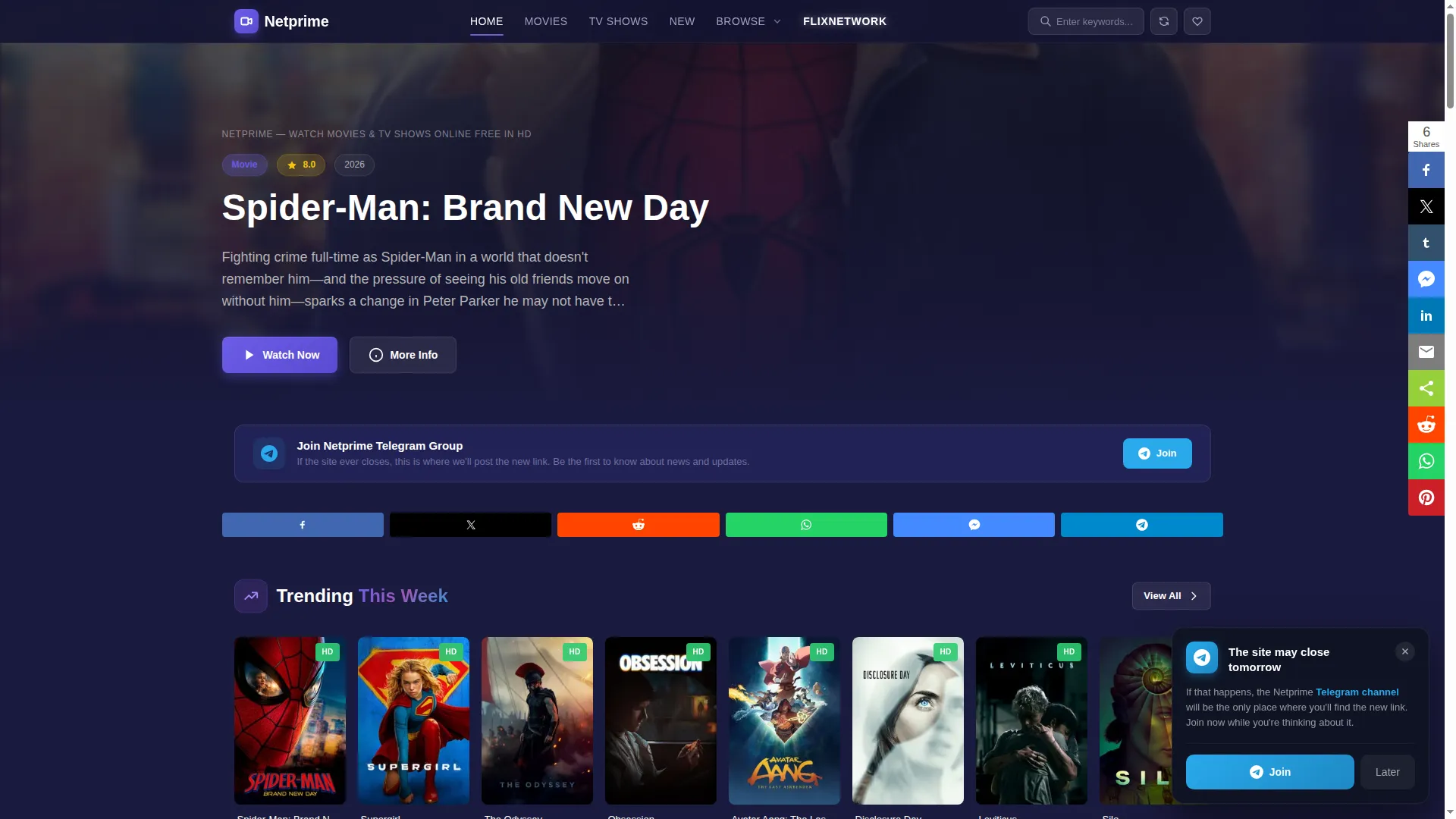Viewport: 1456px width, 819px height.
Task: Go to TV SHOWS in the navigation
Action: click(x=618, y=21)
